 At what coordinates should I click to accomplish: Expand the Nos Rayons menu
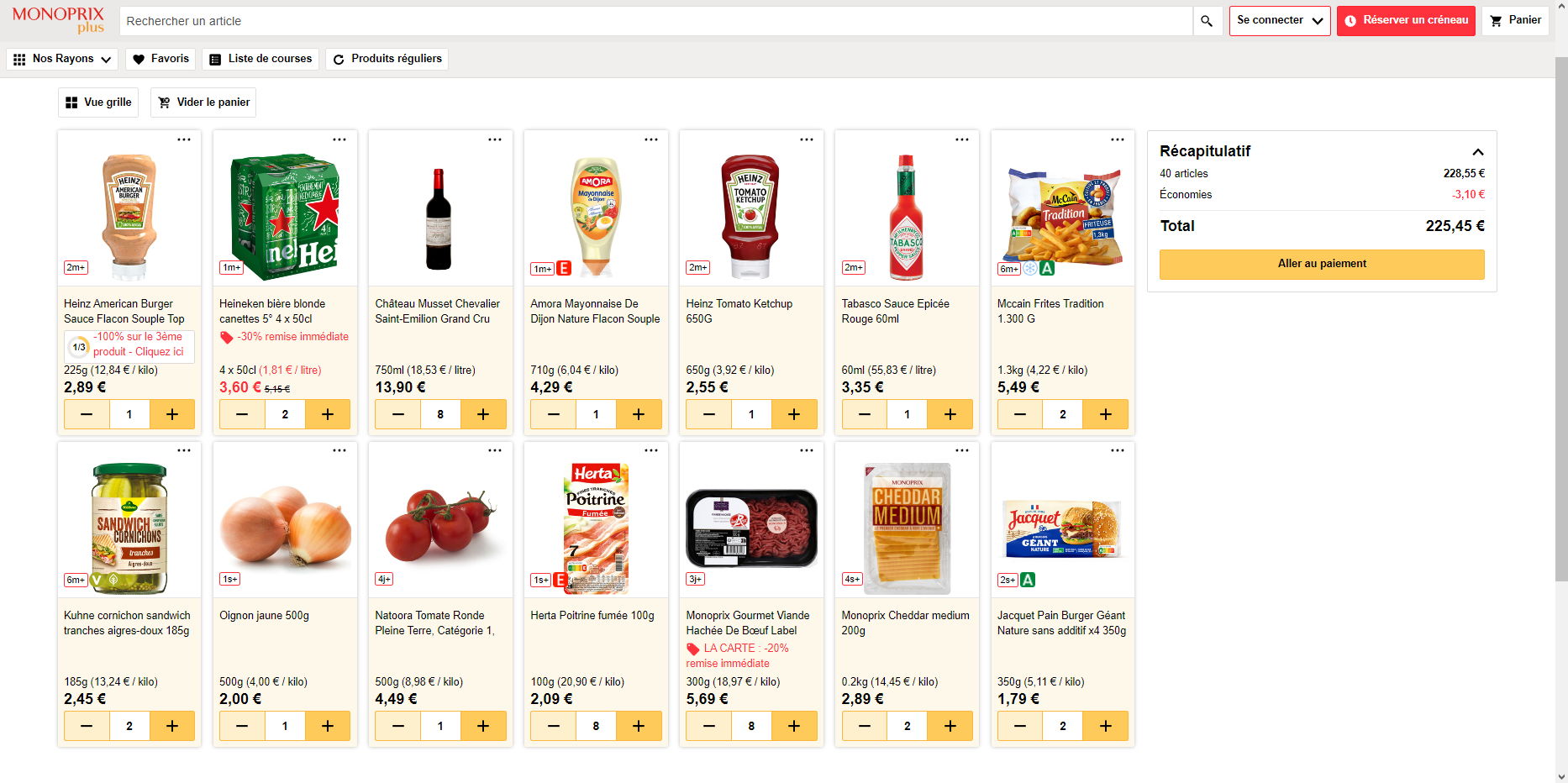[x=63, y=59]
